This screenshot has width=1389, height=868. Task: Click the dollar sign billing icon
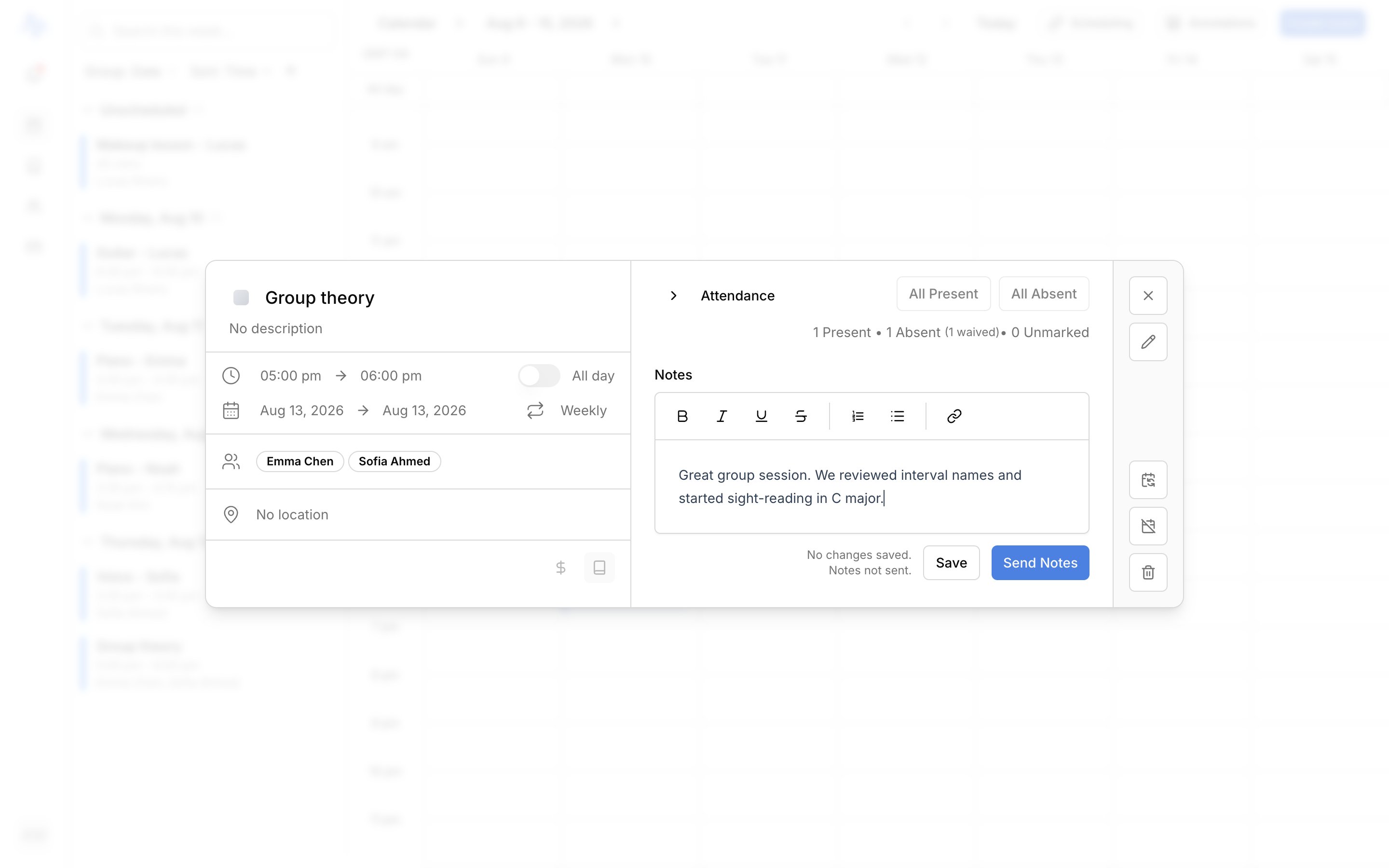pos(561,568)
